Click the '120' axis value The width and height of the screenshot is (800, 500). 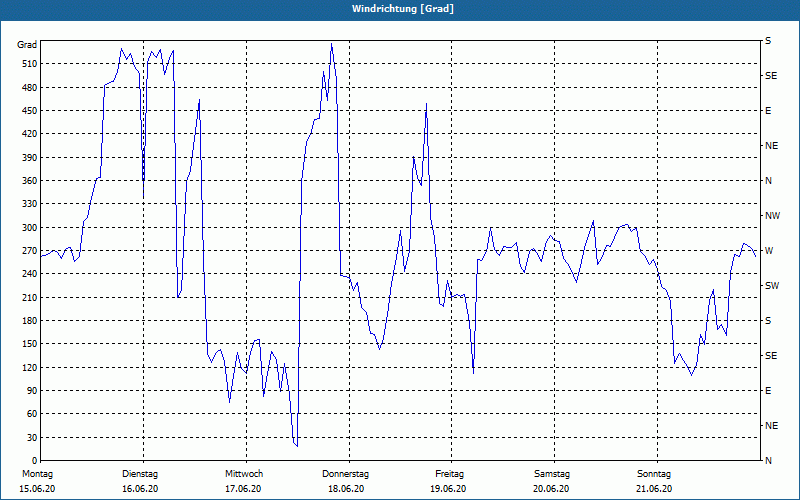[29, 367]
